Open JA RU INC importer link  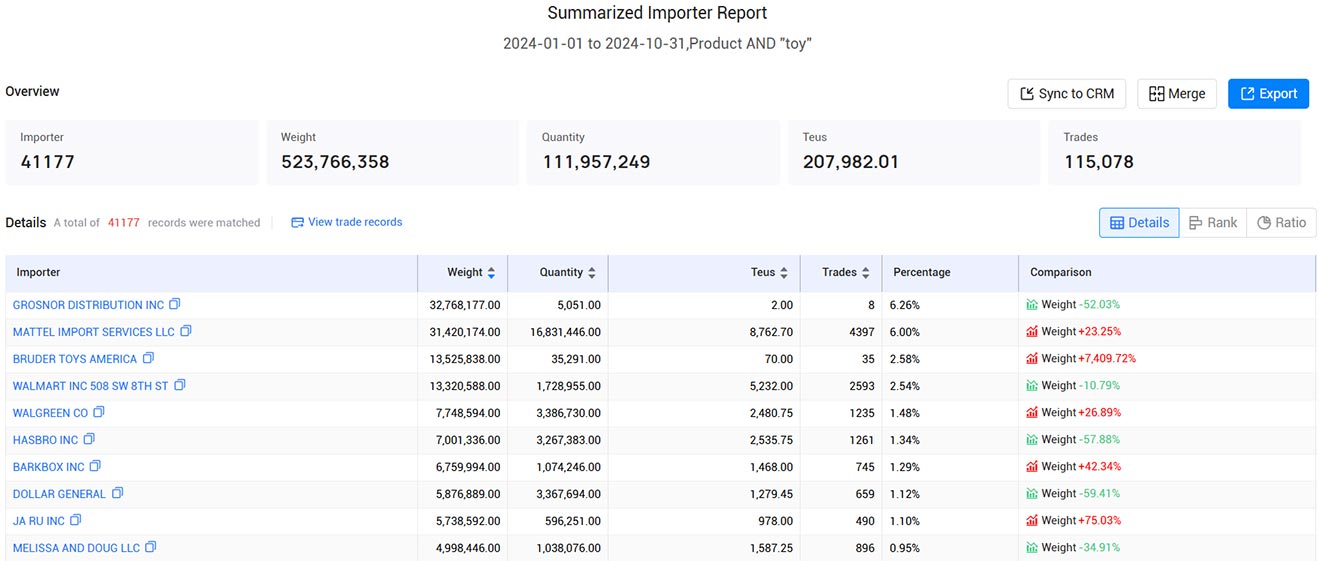click(x=39, y=521)
